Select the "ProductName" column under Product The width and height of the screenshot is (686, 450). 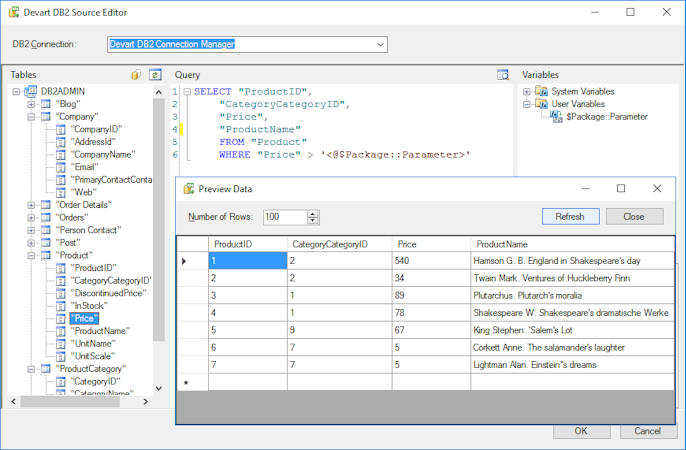99,331
